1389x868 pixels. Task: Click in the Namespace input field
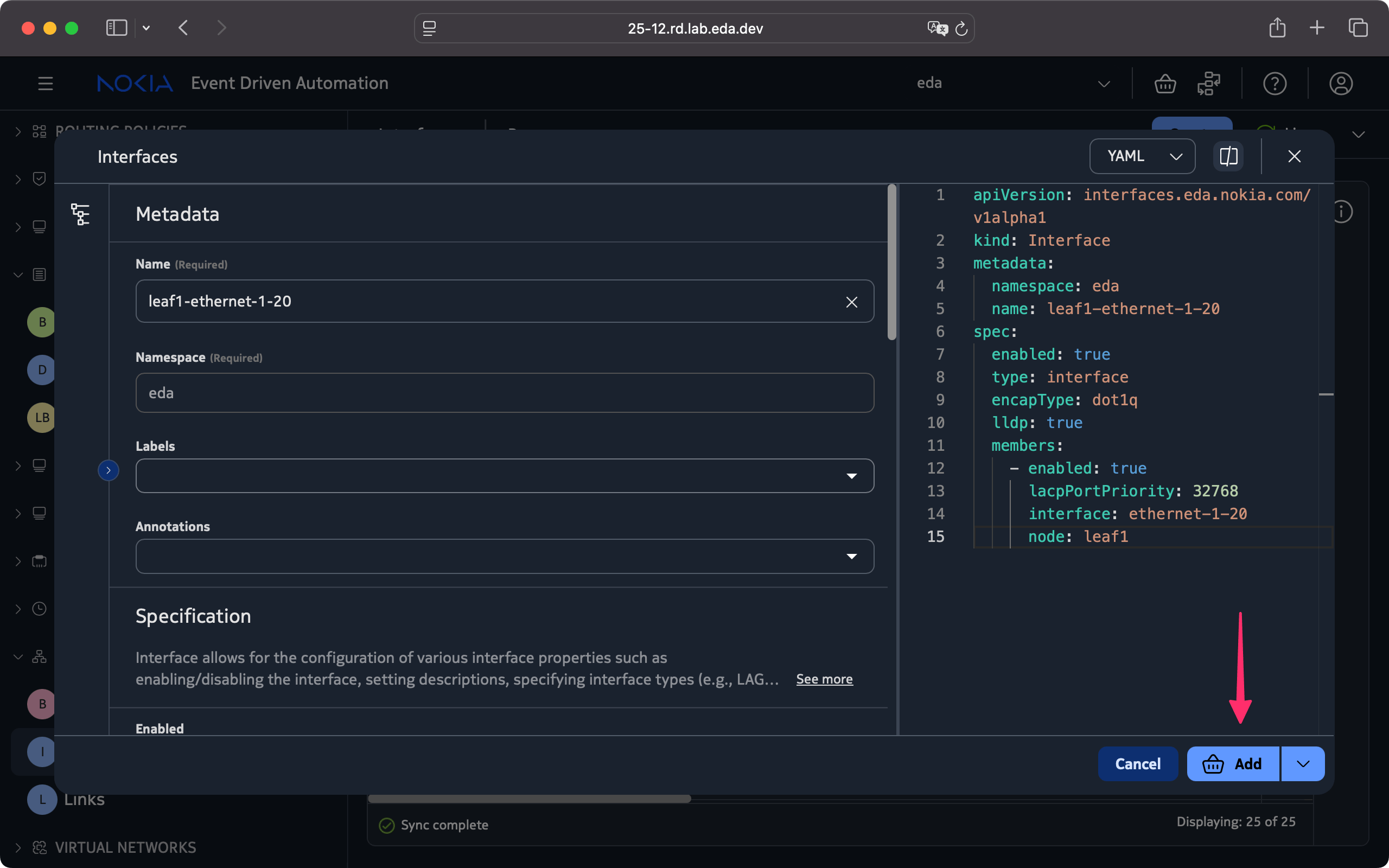pos(505,393)
